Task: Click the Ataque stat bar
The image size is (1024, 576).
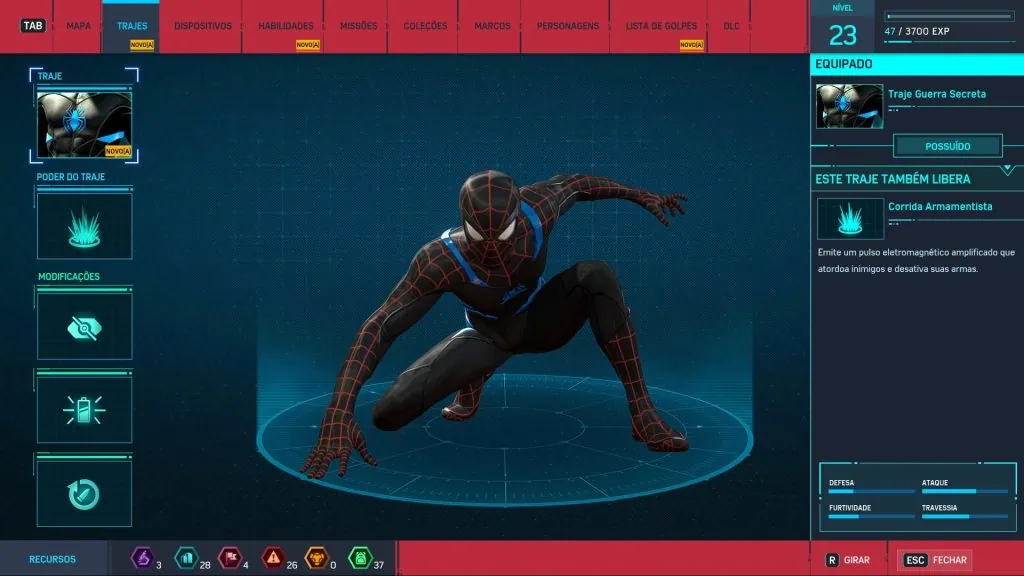Action: tap(965, 491)
